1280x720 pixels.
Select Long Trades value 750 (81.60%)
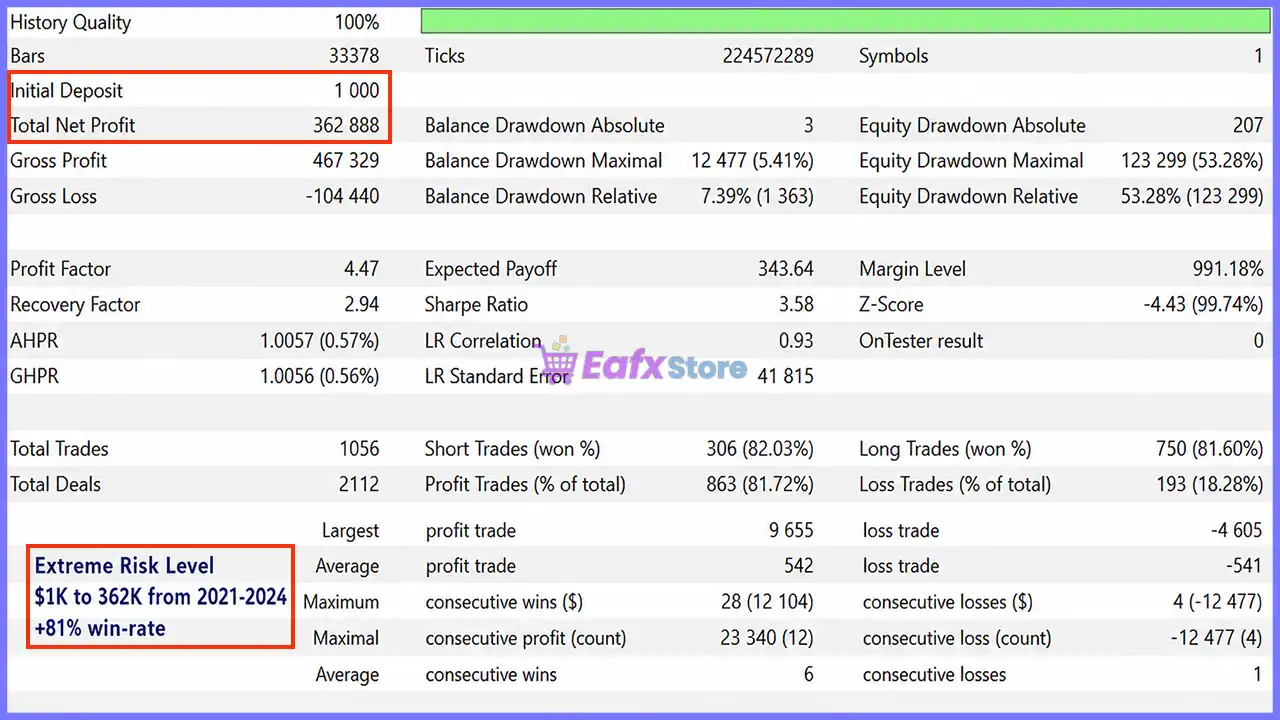tap(1210, 449)
